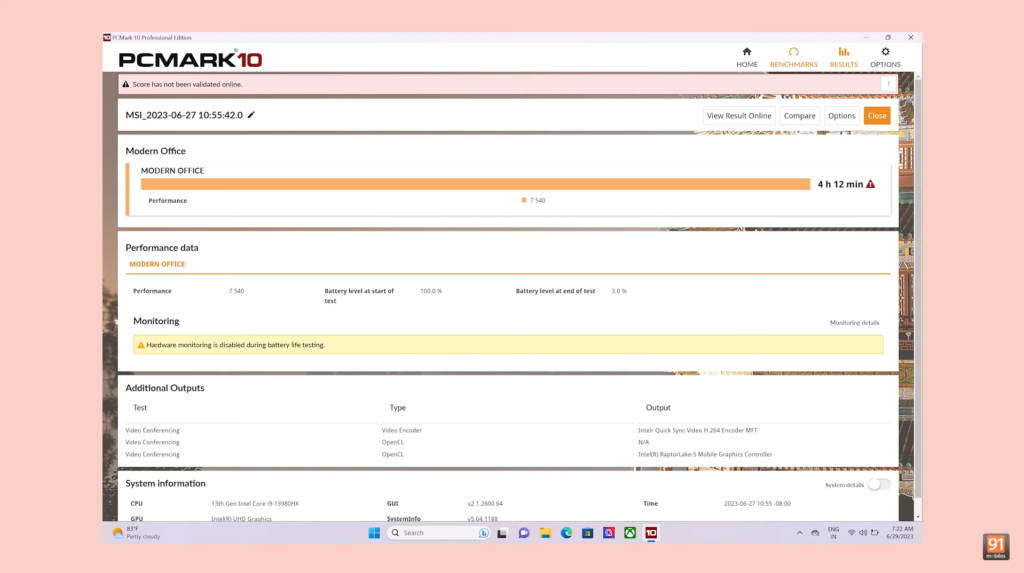Click pencil icon to rename result
Image resolution: width=1024 pixels, height=573 pixels.
[251, 115]
